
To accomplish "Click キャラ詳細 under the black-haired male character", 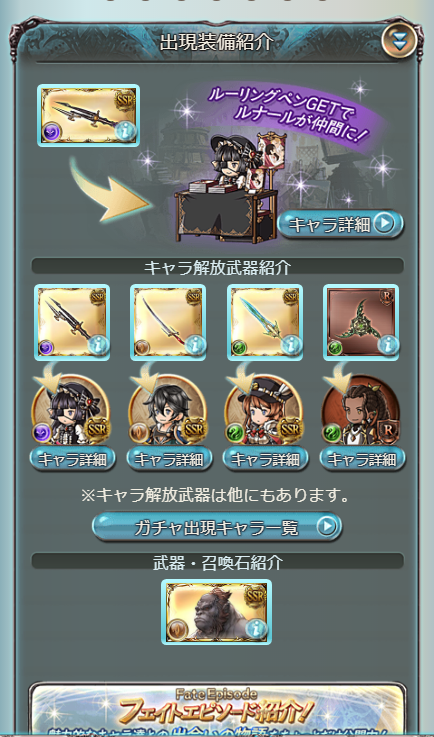I will (x=169, y=459).
